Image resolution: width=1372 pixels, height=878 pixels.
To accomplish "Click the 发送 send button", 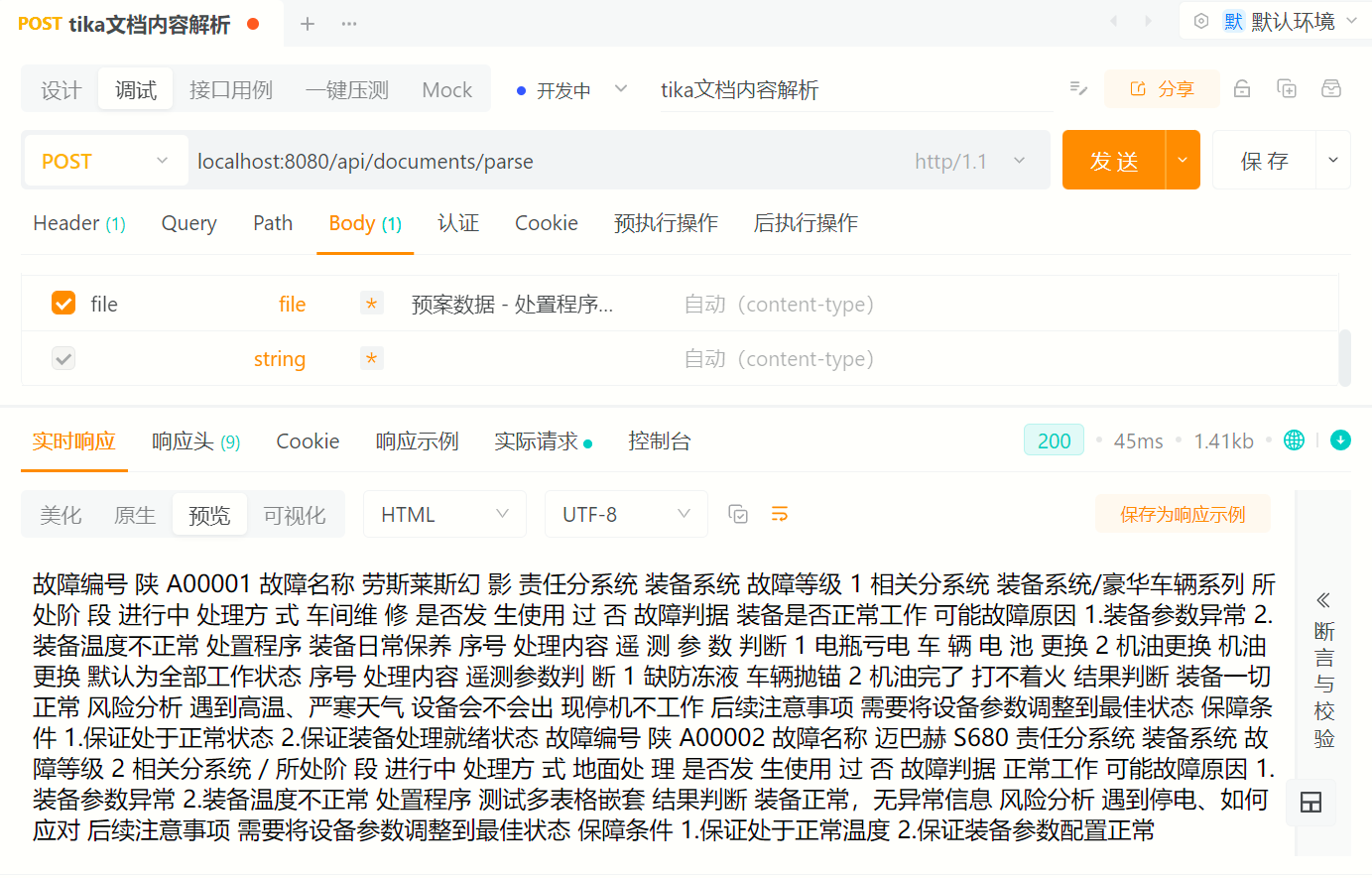I will (1113, 161).
